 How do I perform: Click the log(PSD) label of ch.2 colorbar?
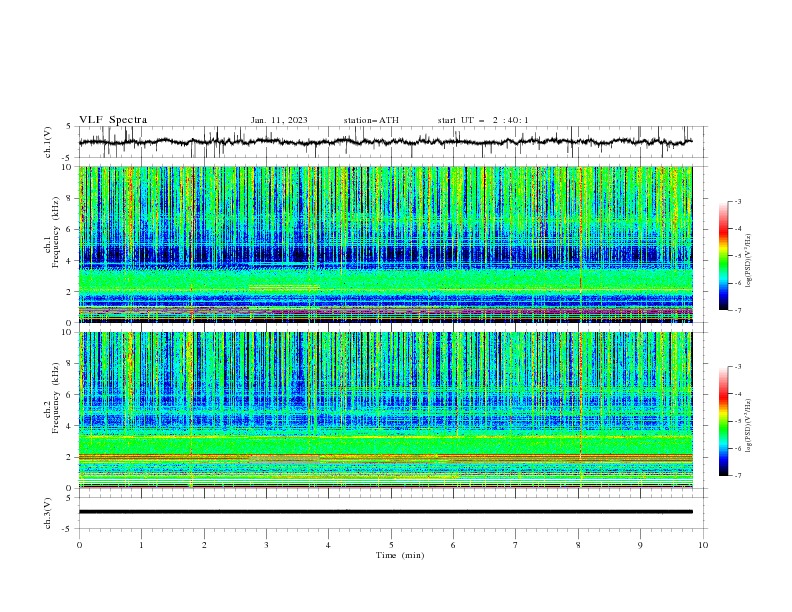point(749,426)
